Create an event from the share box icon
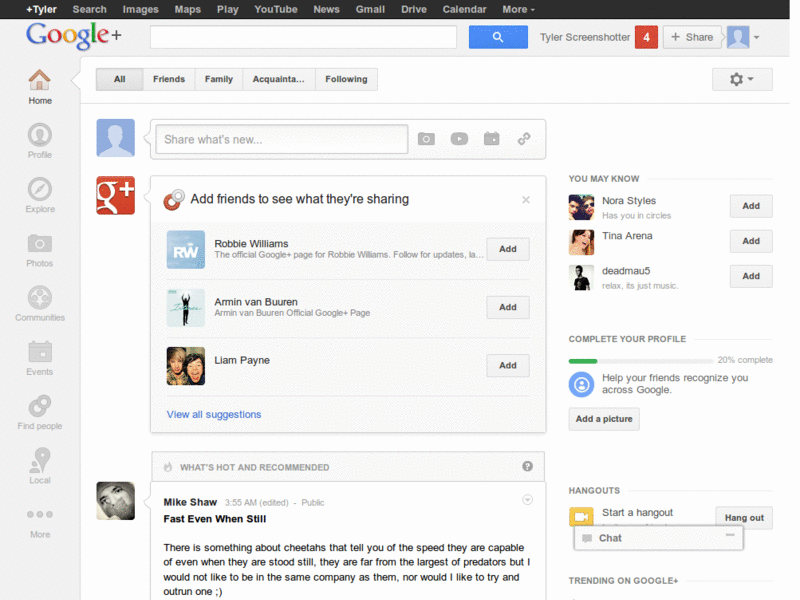 (x=491, y=138)
